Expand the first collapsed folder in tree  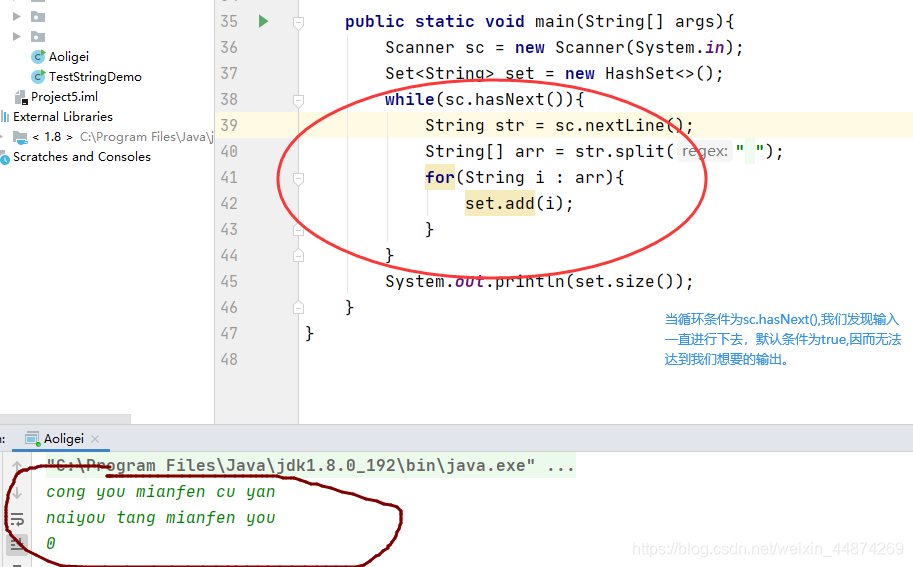[x=17, y=16]
